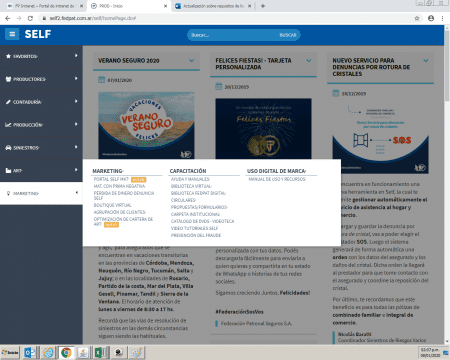
Task: Open Catálogo de DVDs - Videoteca link
Action: tap(203, 221)
